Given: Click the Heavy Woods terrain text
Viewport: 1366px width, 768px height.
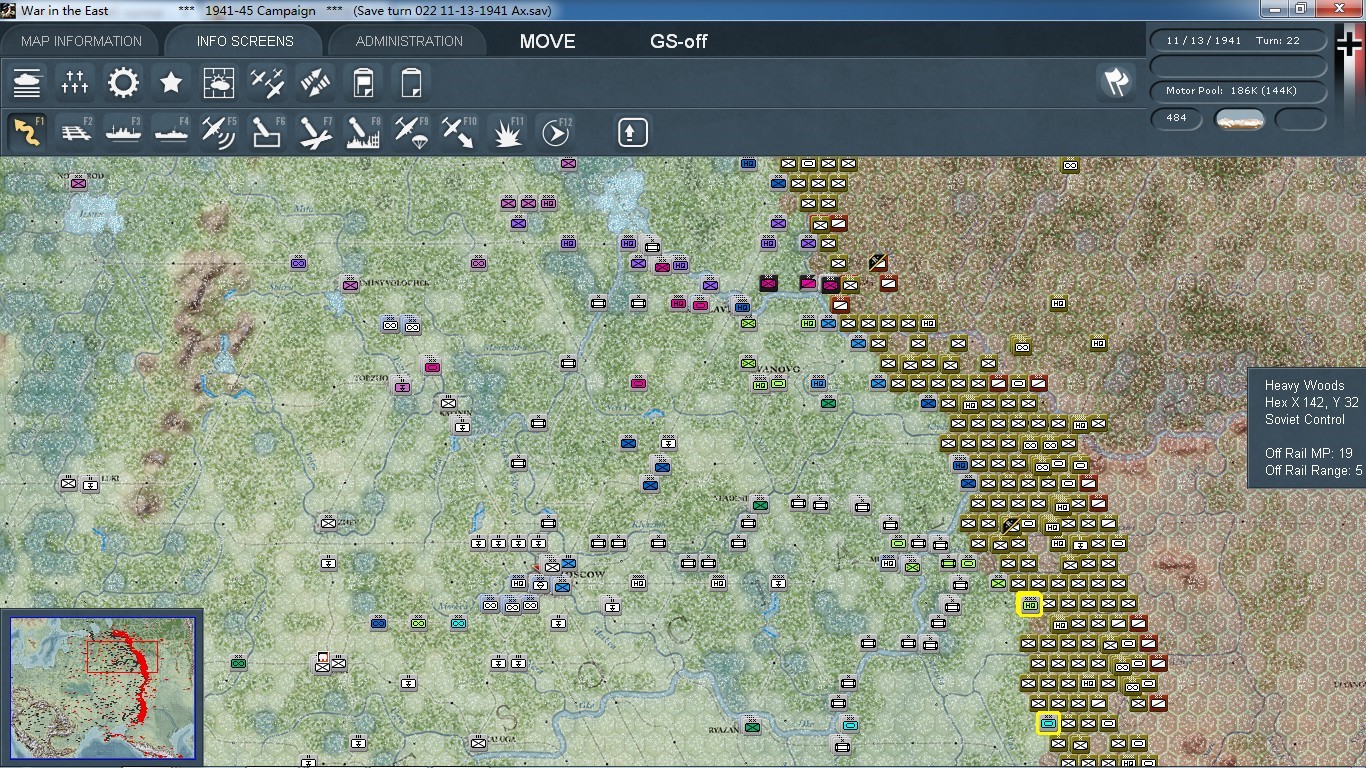Looking at the screenshot, I should 1304,385.
